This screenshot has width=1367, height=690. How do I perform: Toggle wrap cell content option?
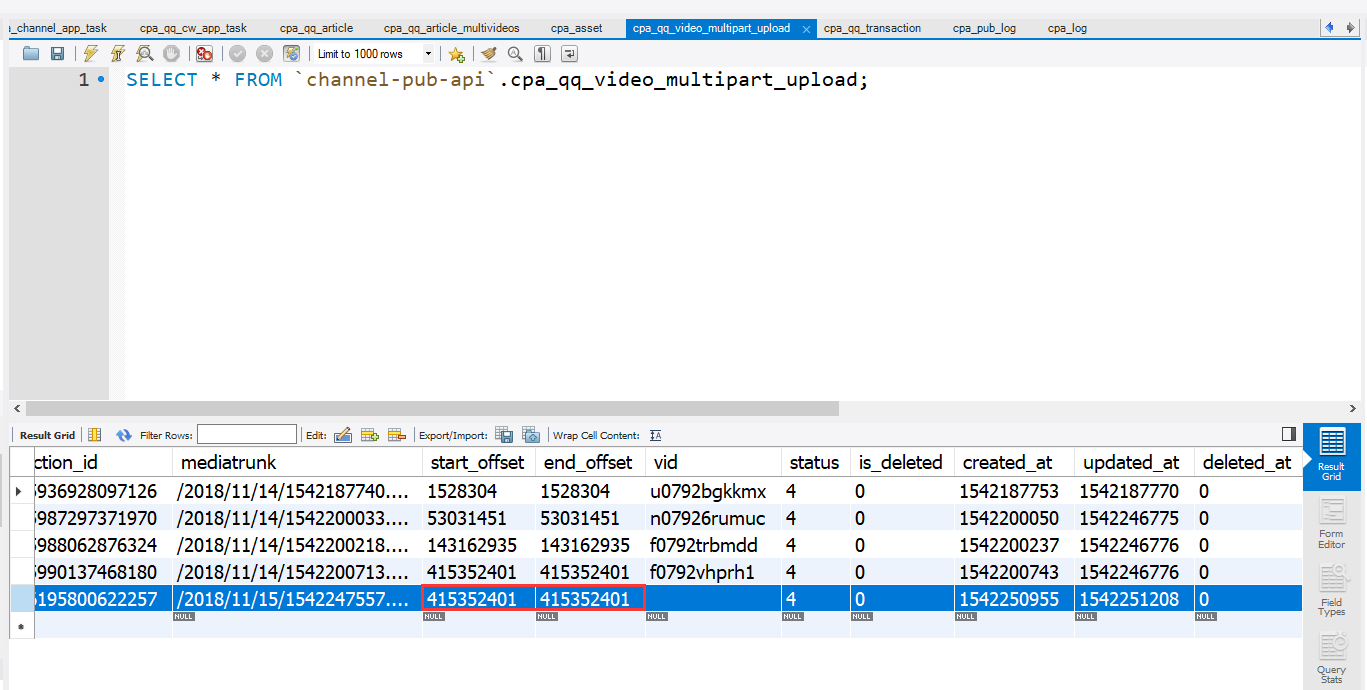click(x=656, y=435)
